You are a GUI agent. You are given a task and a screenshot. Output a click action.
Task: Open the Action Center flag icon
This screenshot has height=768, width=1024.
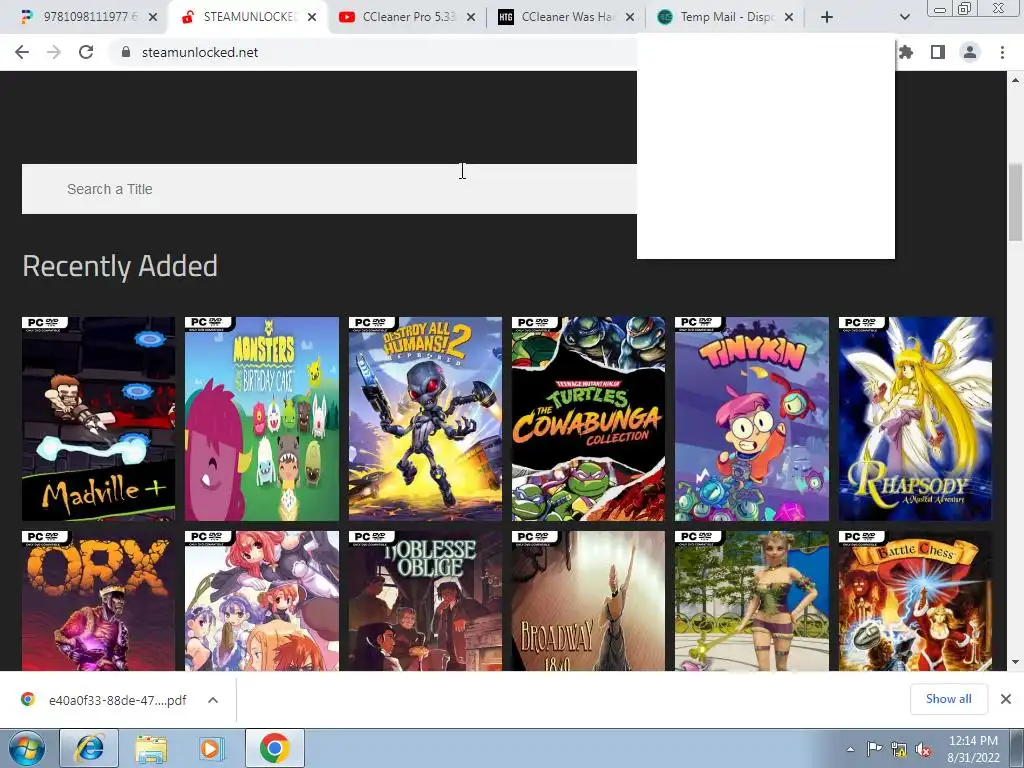tap(874, 749)
